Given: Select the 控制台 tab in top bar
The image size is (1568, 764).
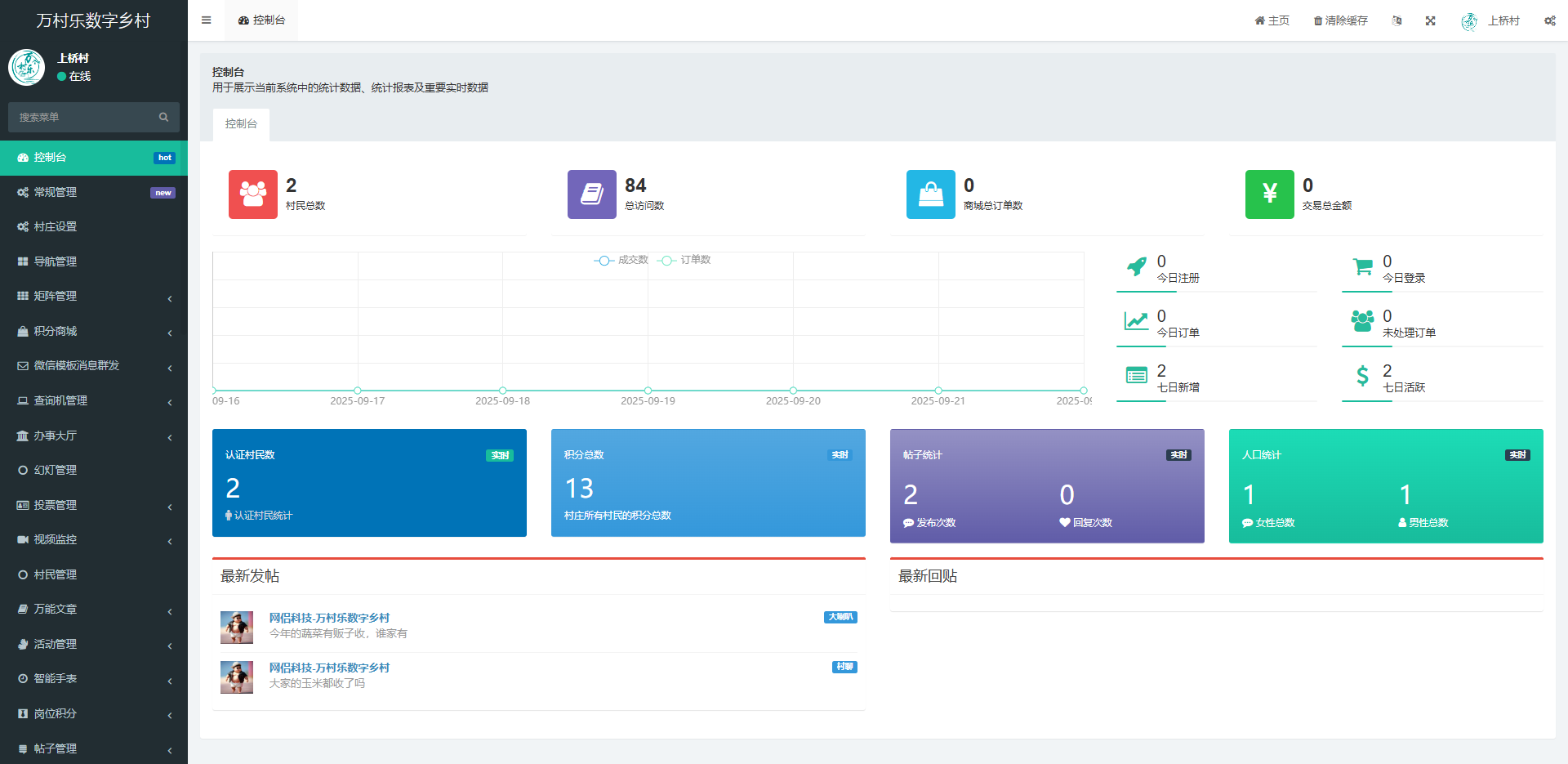Looking at the screenshot, I should (x=261, y=20).
